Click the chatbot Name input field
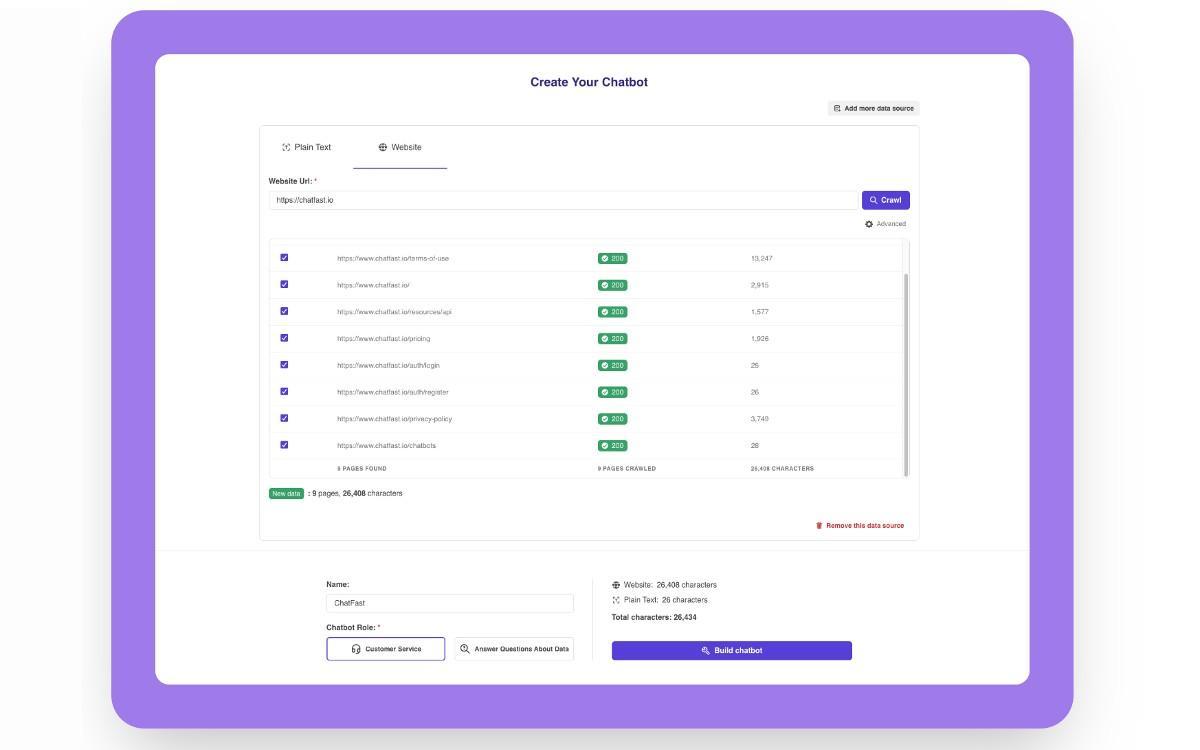The width and height of the screenshot is (1200, 750). (449, 602)
